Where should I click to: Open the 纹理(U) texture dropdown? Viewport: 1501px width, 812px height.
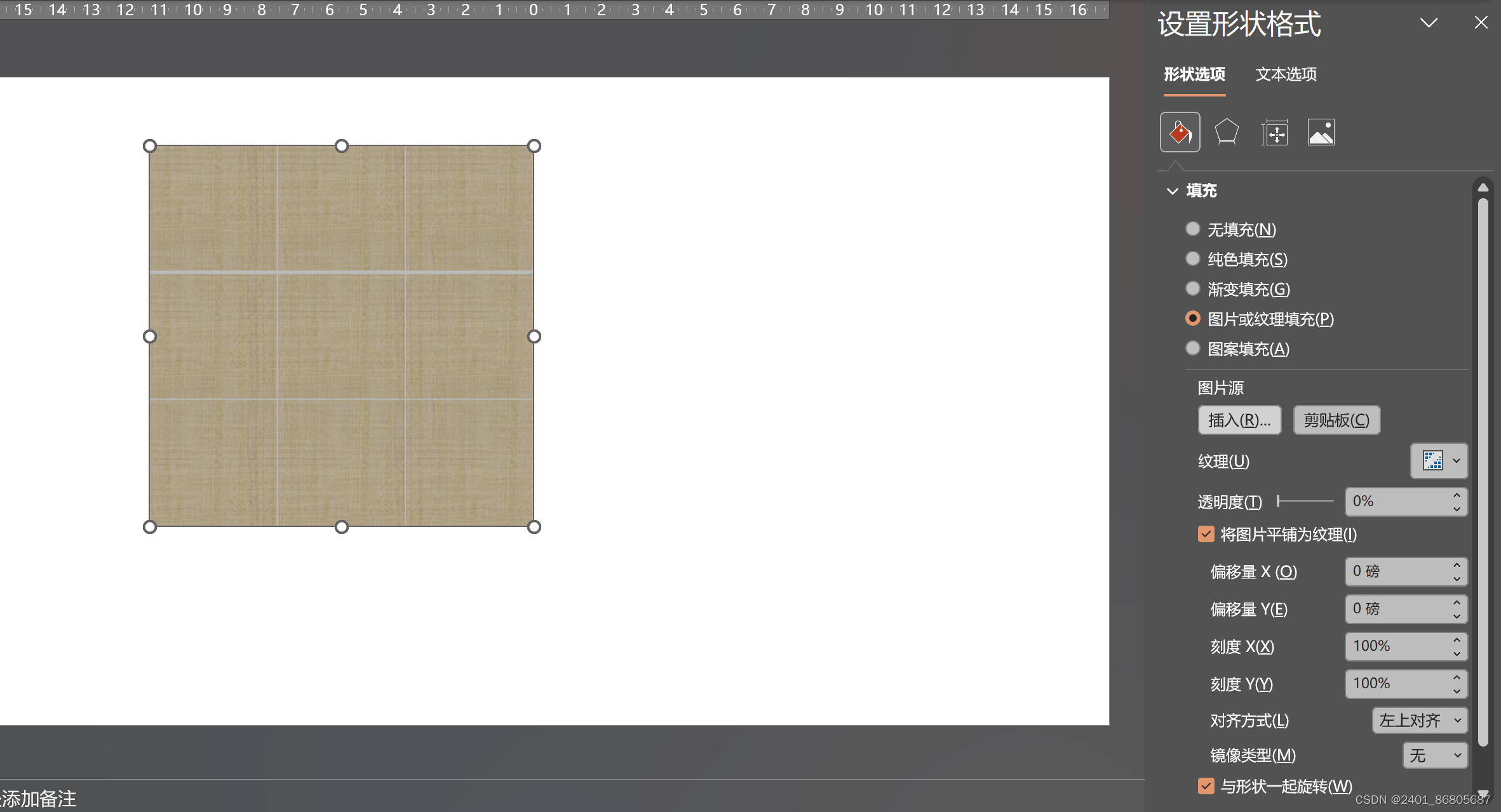1439,461
